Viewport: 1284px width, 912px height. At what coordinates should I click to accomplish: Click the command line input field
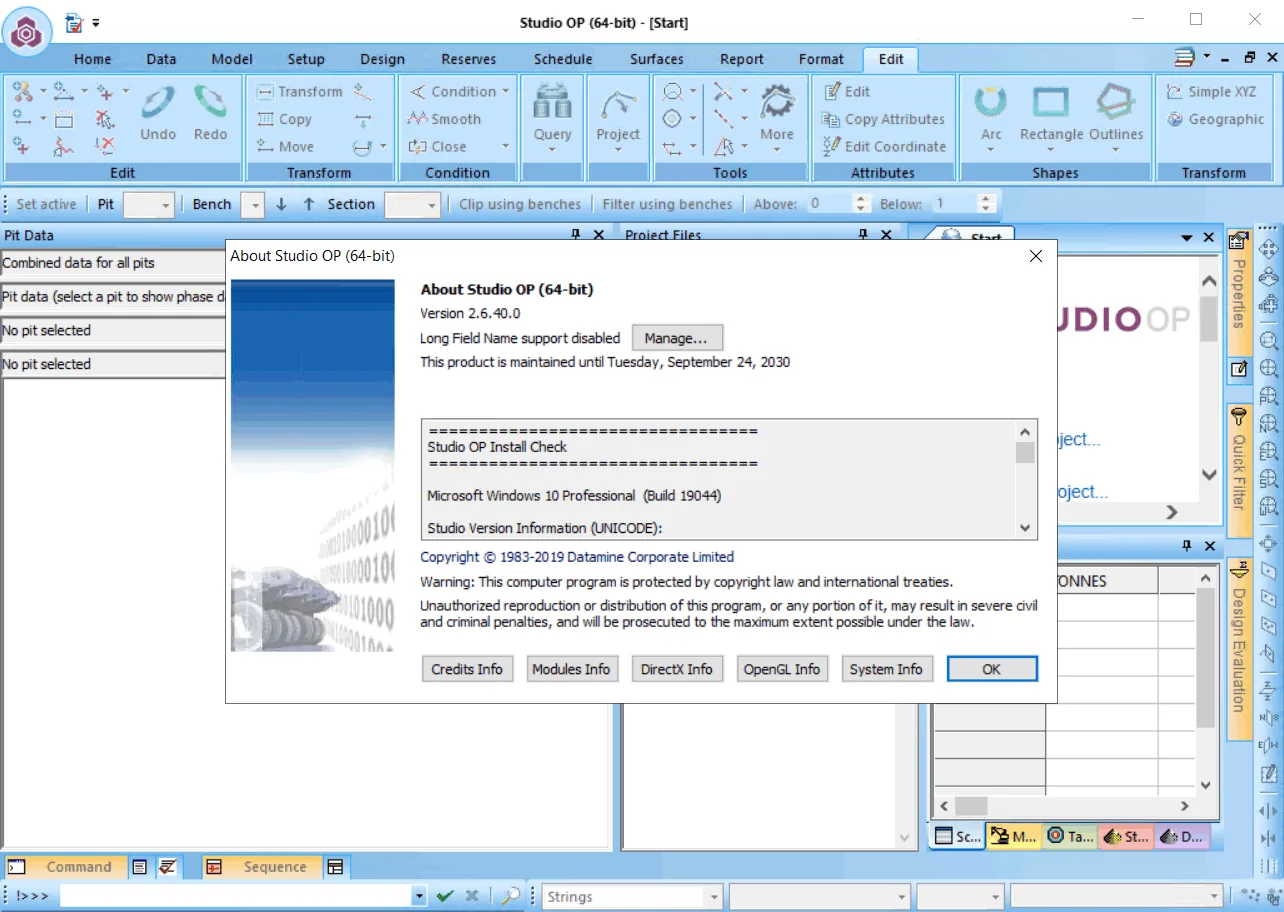pos(236,897)
